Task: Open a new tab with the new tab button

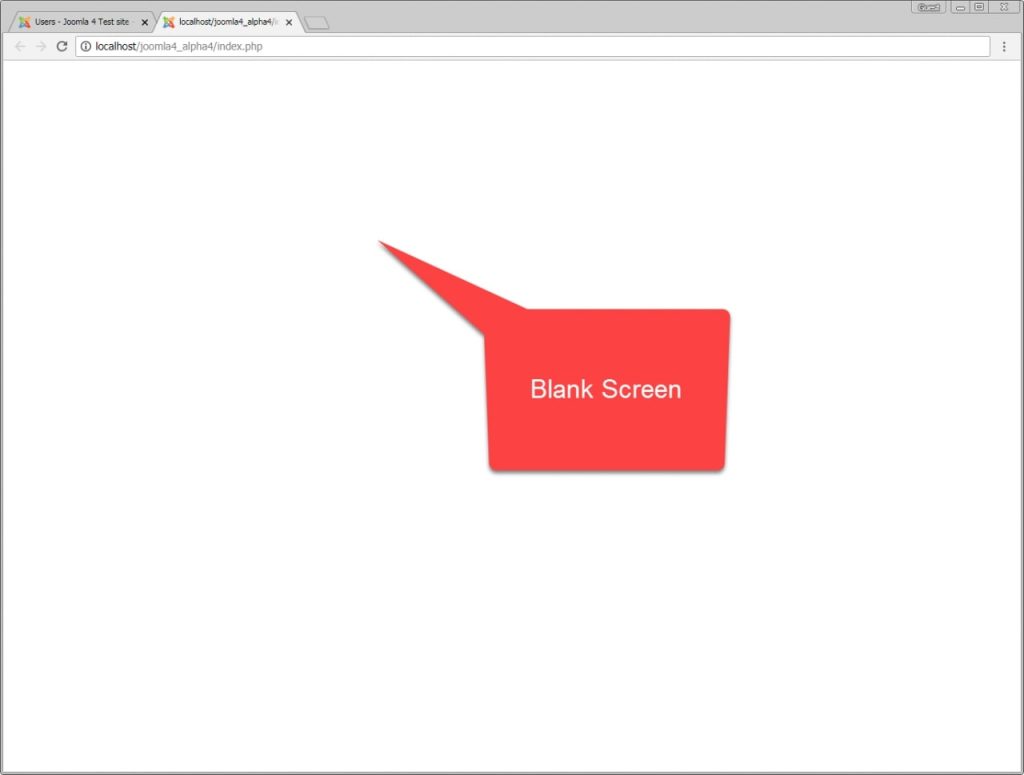Action: (x=317, y=24)
